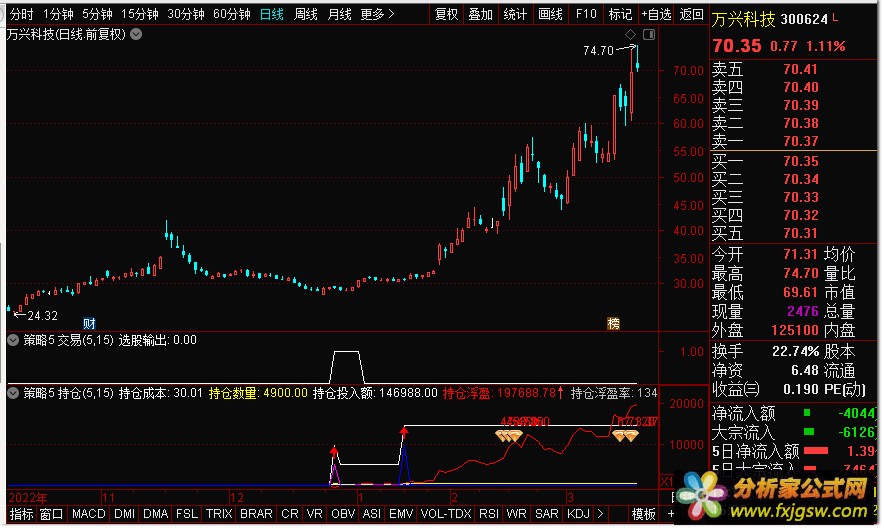Viewport: 884px width, 528px height.
Task: Select the SAR indicator
Action: click(546, 514)
